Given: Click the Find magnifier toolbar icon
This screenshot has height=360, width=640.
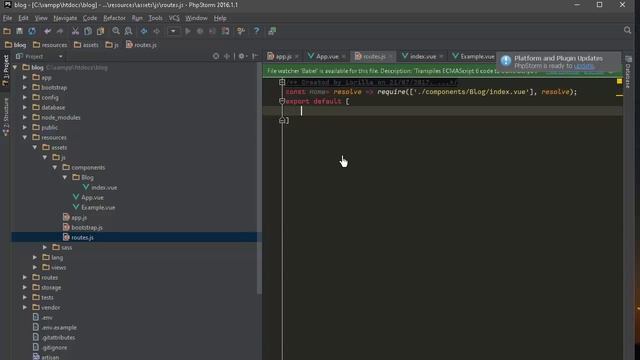Looking at the screenshot, I should click(116, 31).
